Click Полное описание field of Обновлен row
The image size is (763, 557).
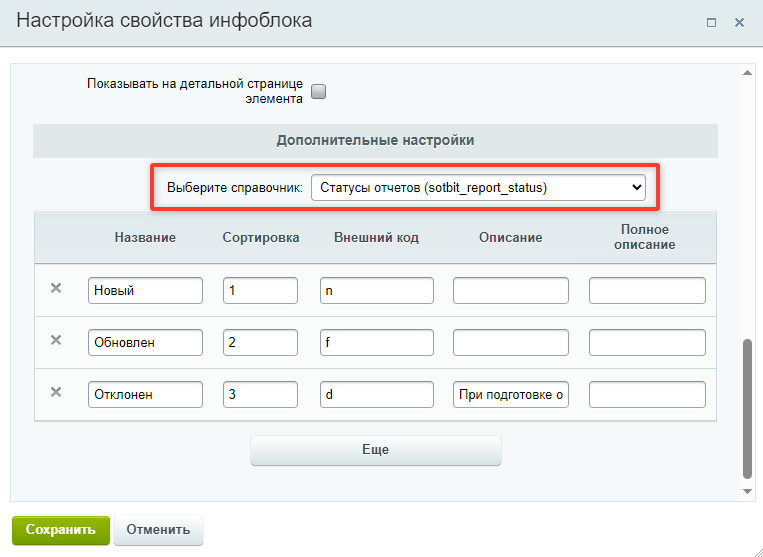point(647,342)
